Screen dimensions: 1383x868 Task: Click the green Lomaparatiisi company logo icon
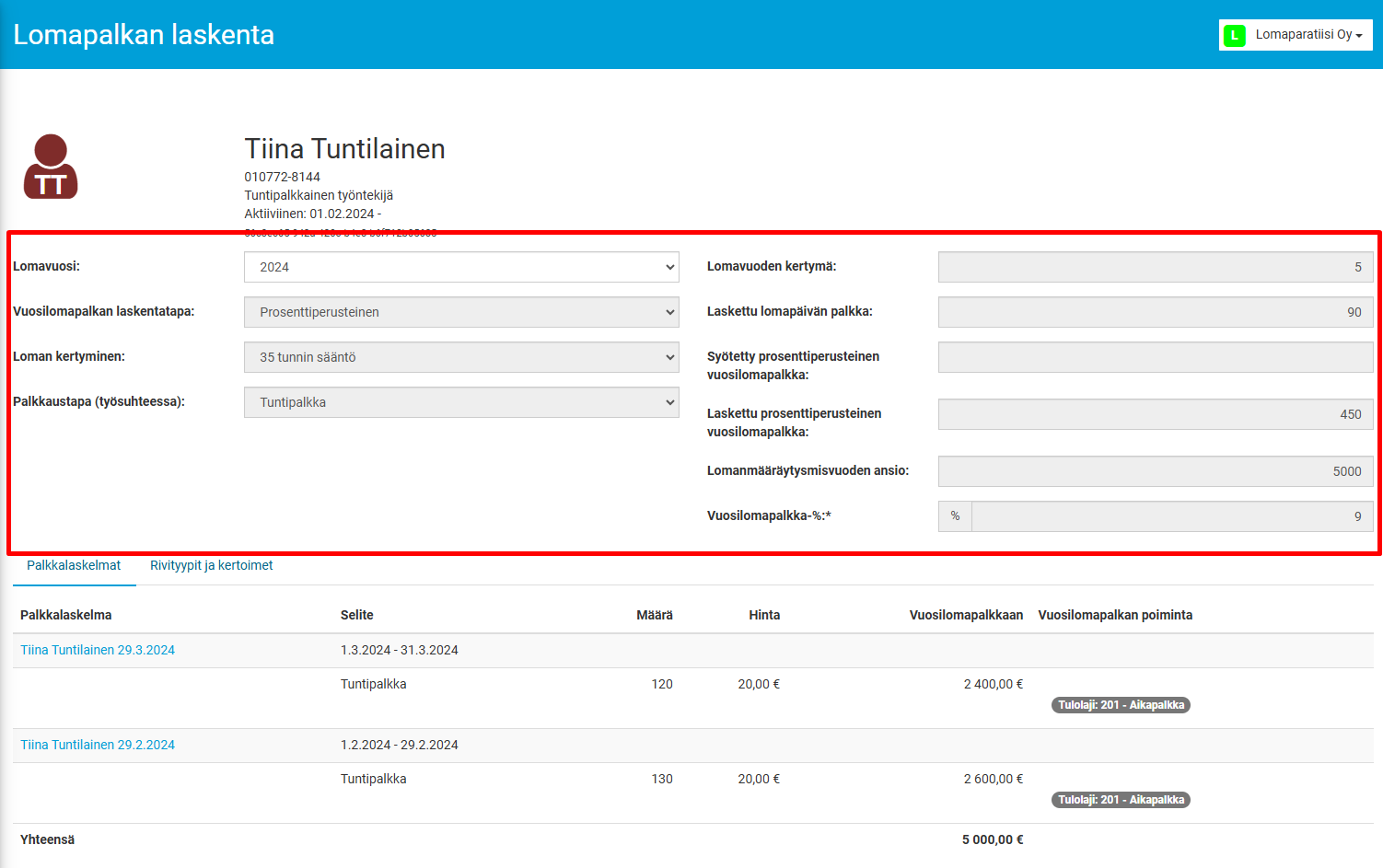tap(1235, 35)
